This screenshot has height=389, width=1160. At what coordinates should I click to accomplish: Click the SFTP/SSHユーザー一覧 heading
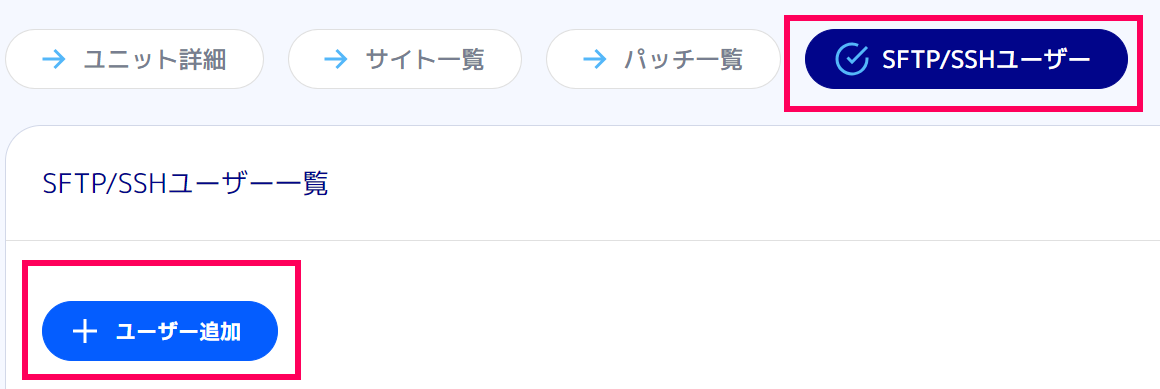coord(186,183)
